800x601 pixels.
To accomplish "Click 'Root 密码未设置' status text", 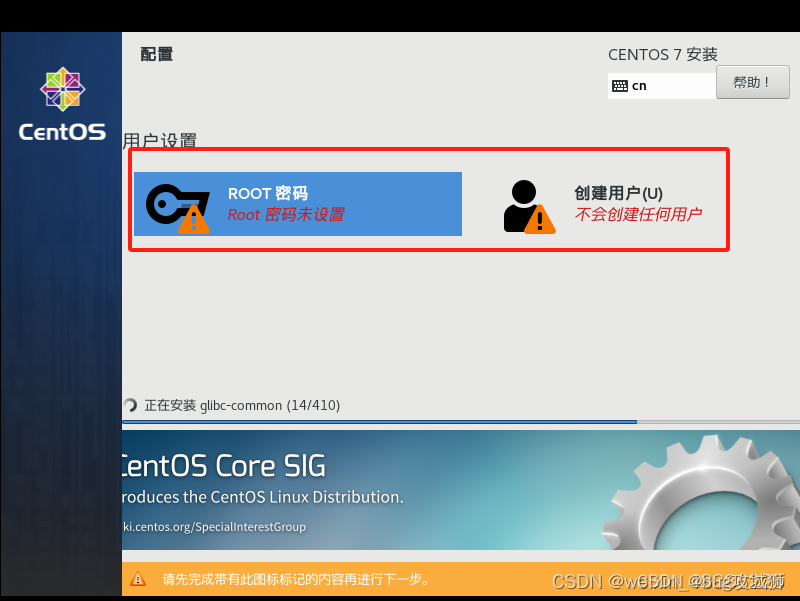I will tap(286, 214).
